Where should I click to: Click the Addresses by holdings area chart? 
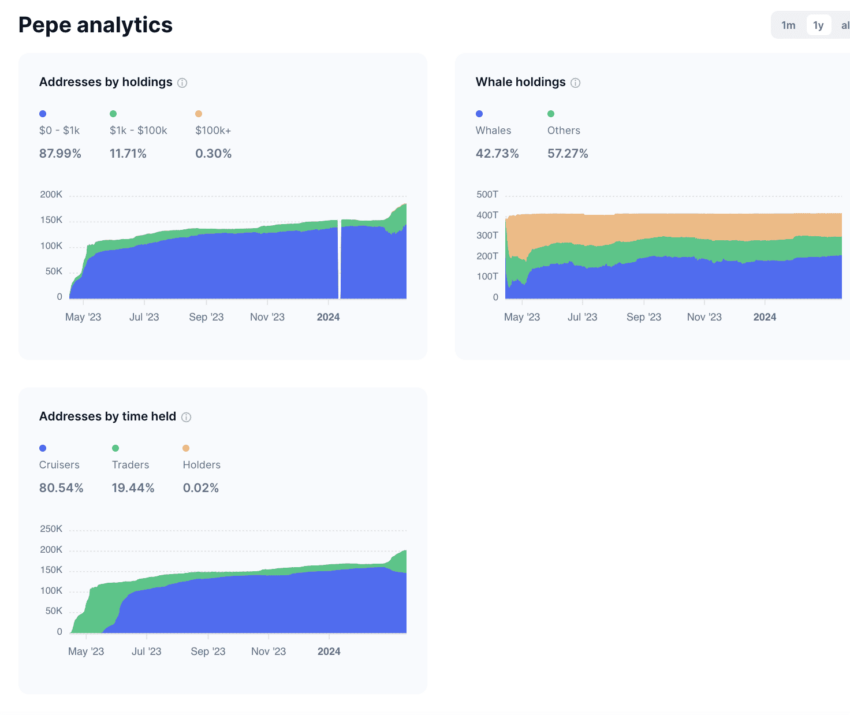click(x=238, y=249)
